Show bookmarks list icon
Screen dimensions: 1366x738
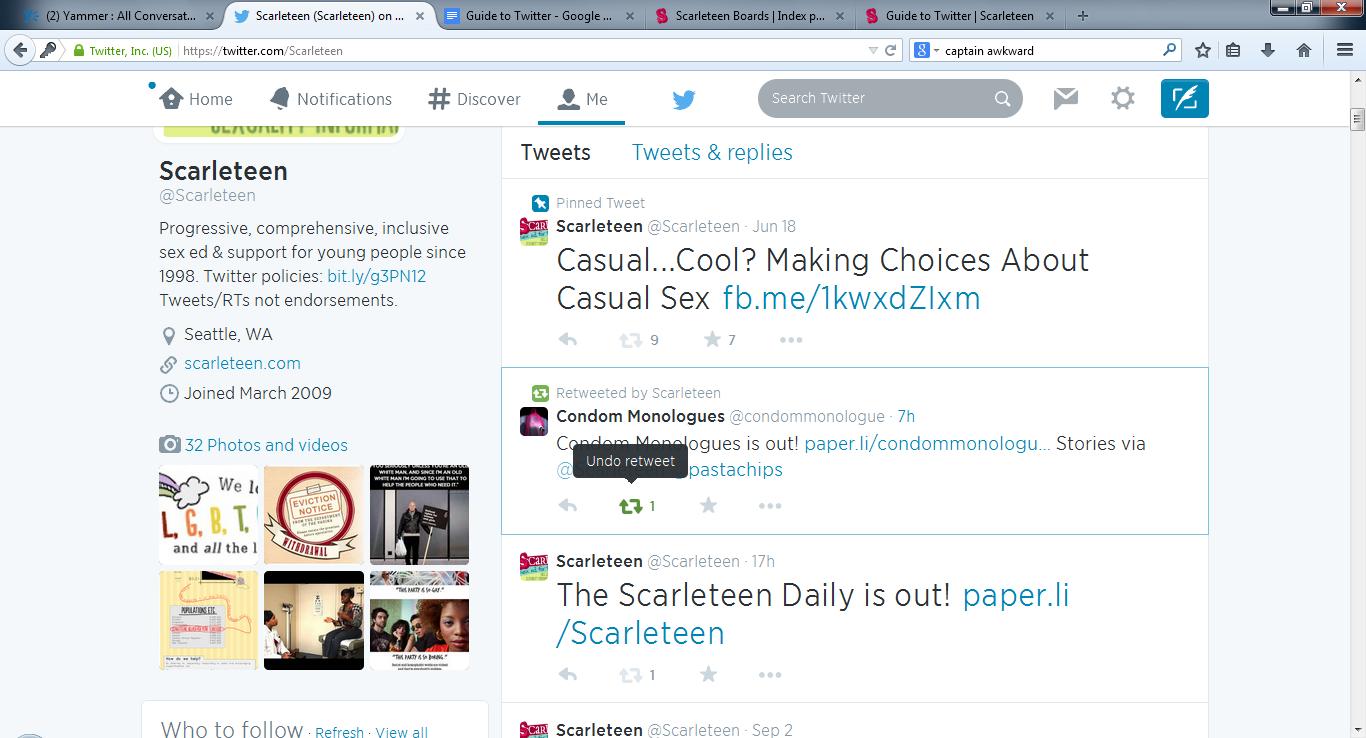(x=1234, y=50)
